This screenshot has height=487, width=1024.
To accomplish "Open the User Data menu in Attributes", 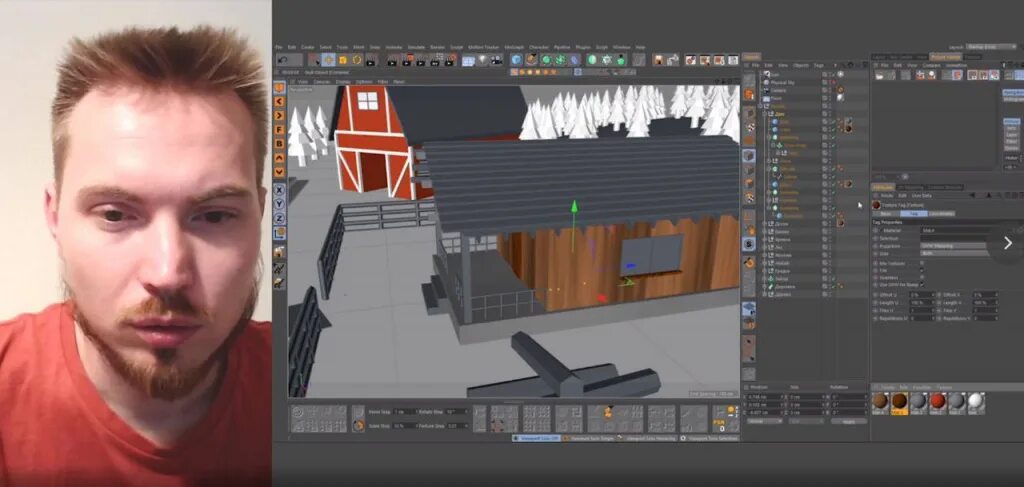I will (922, 196).
